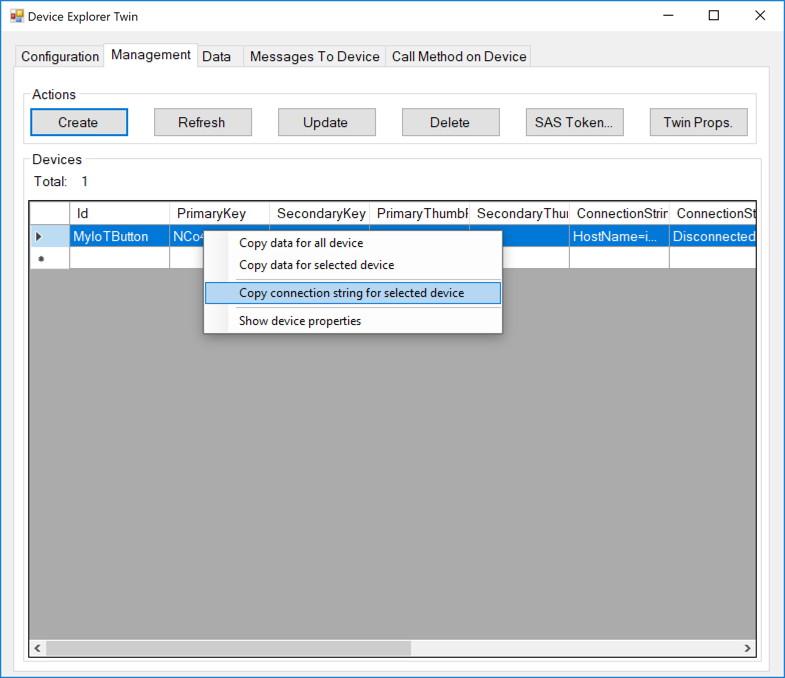Open the Configuration tab
This screenshot has width=785, height=678.
60,56
